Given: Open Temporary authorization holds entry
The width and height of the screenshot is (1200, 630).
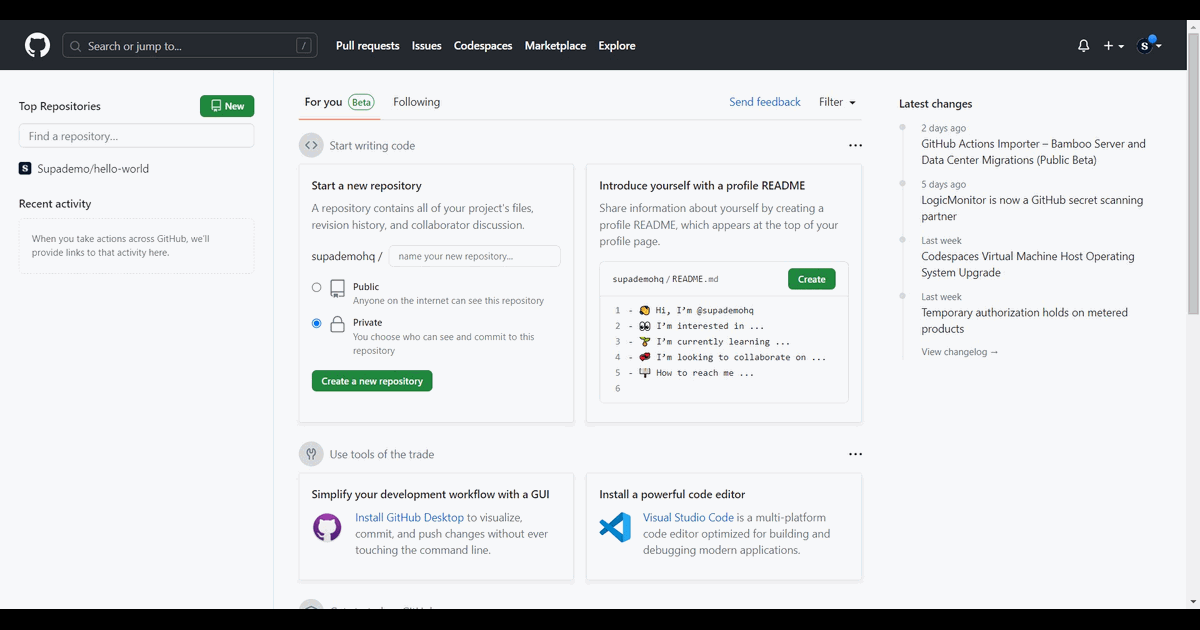Looking at the screenshot, I should (x=1024, y=320).
